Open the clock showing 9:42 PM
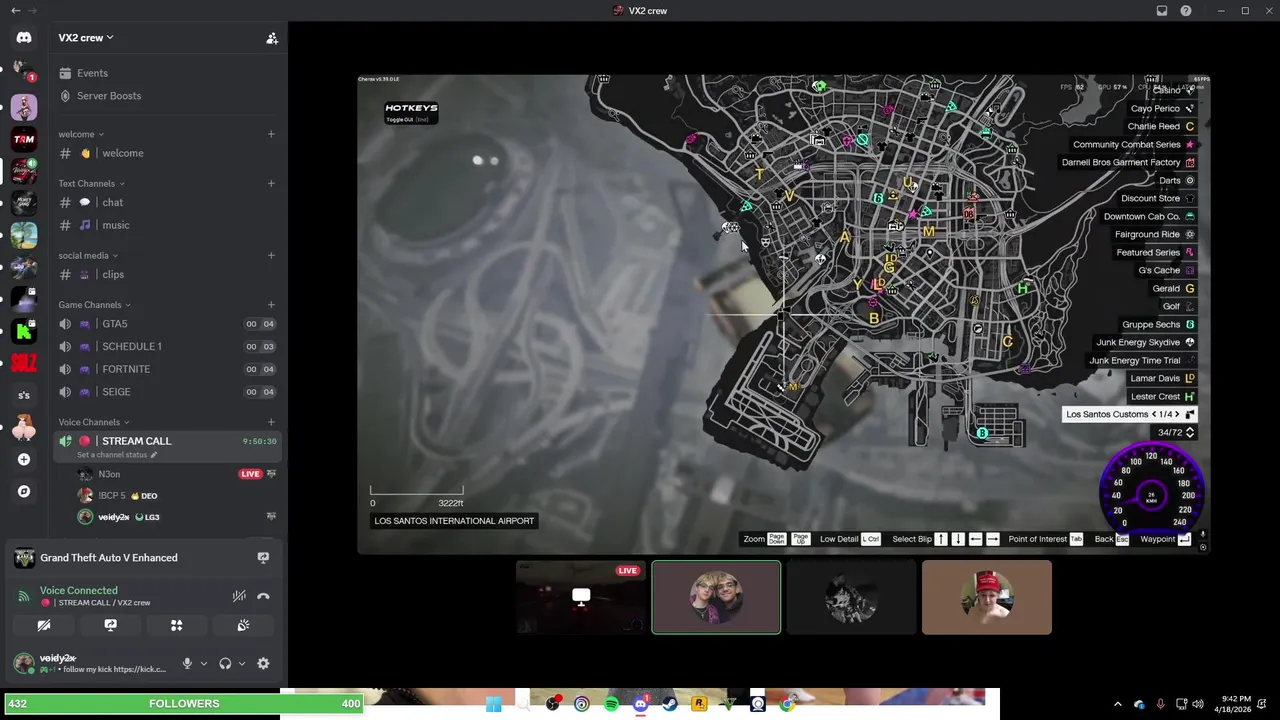 click(1234, 704)
